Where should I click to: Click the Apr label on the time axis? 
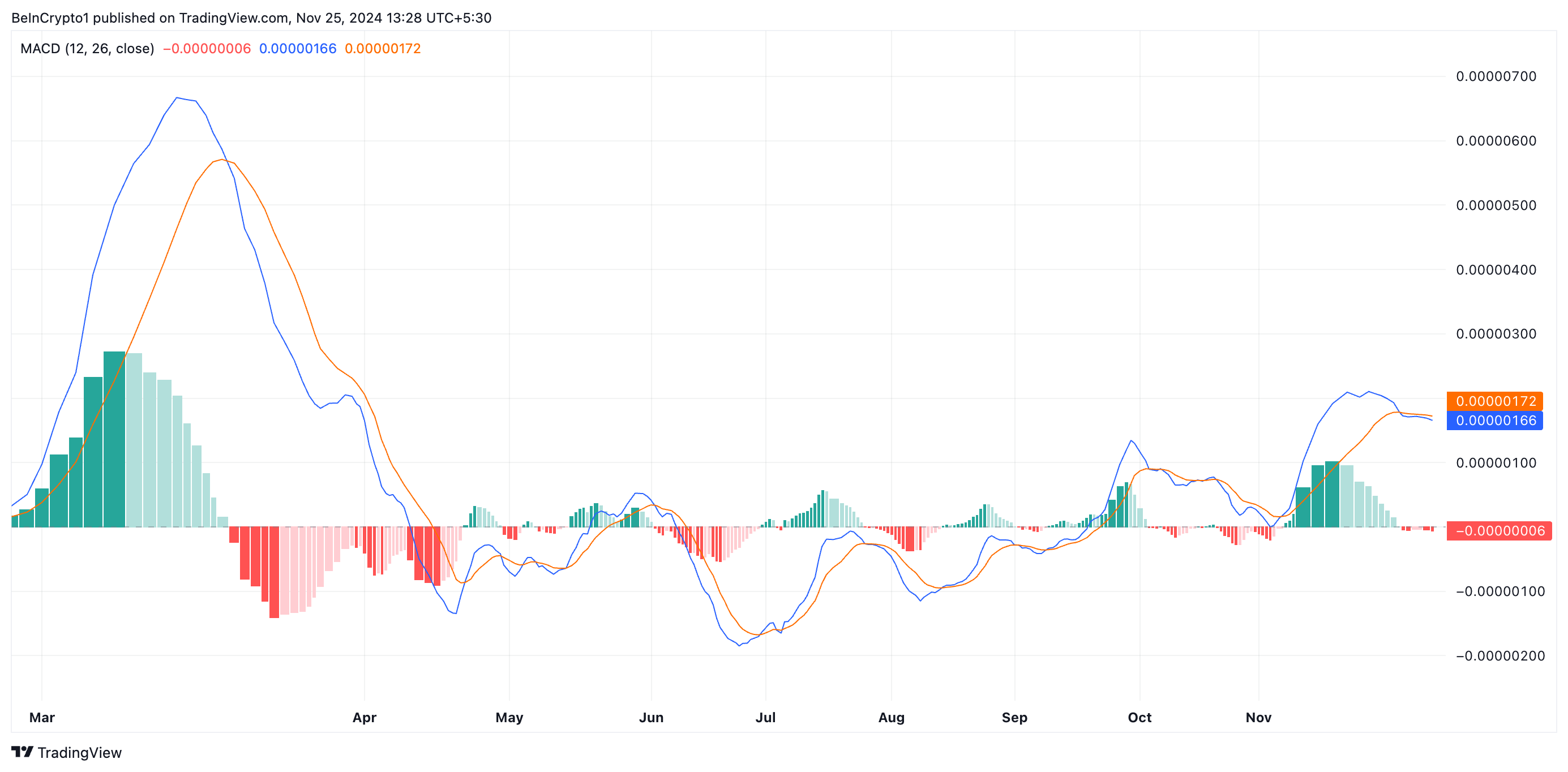pos(364,717)
